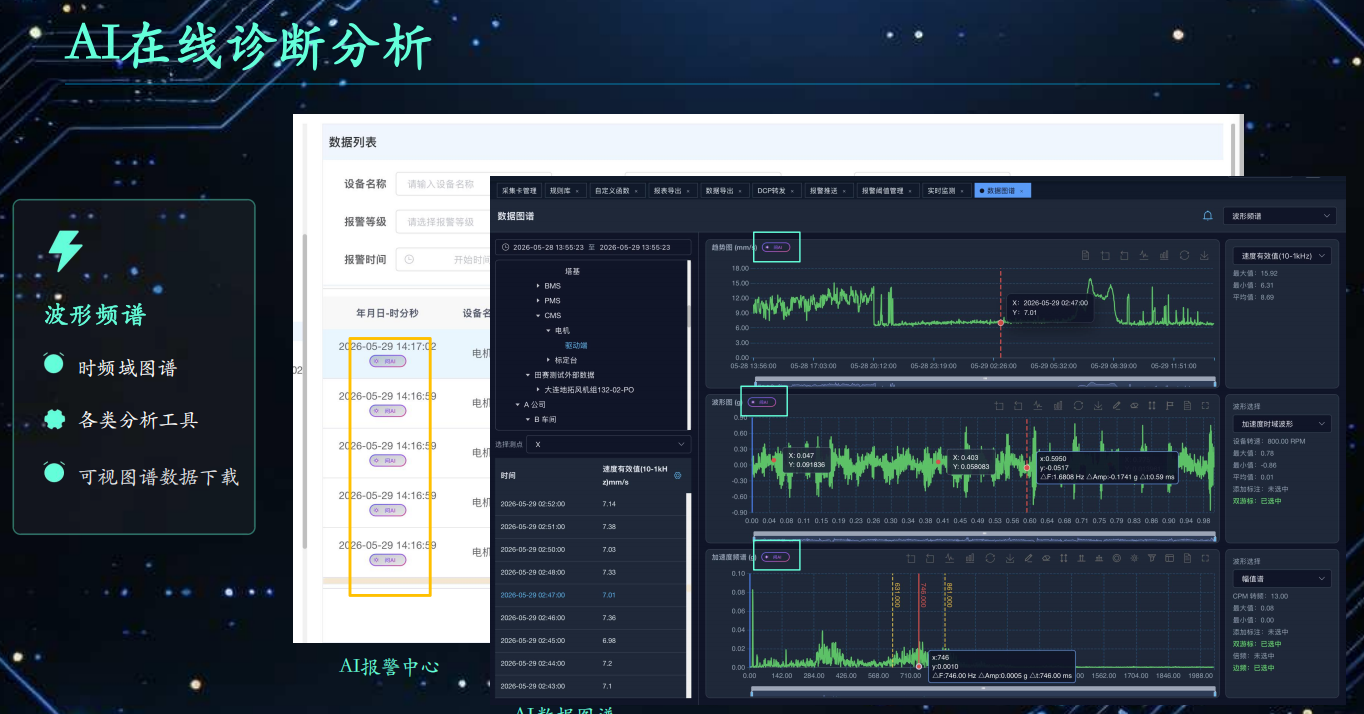The image size is (1364, 714).
Task: Switch to the 规则库 tab
Action: [x=564, y=190]
